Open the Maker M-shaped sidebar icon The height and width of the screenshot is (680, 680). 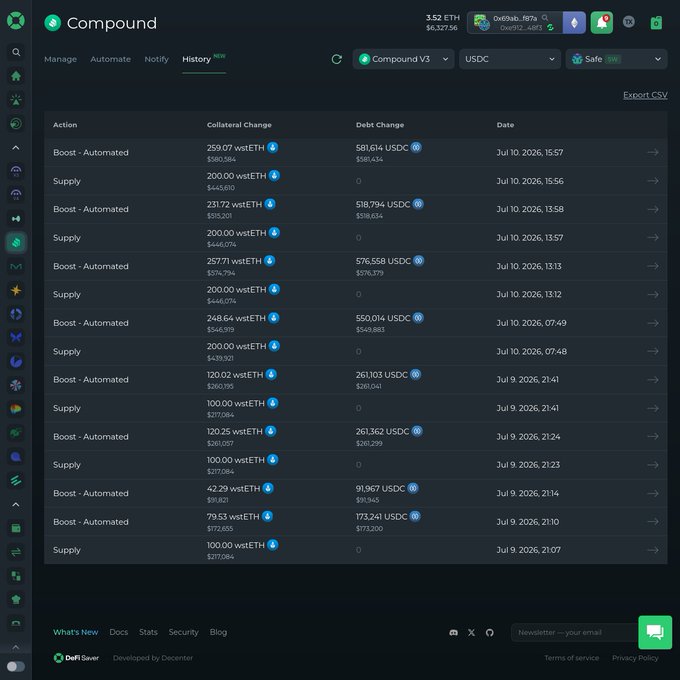pos(16,266)
